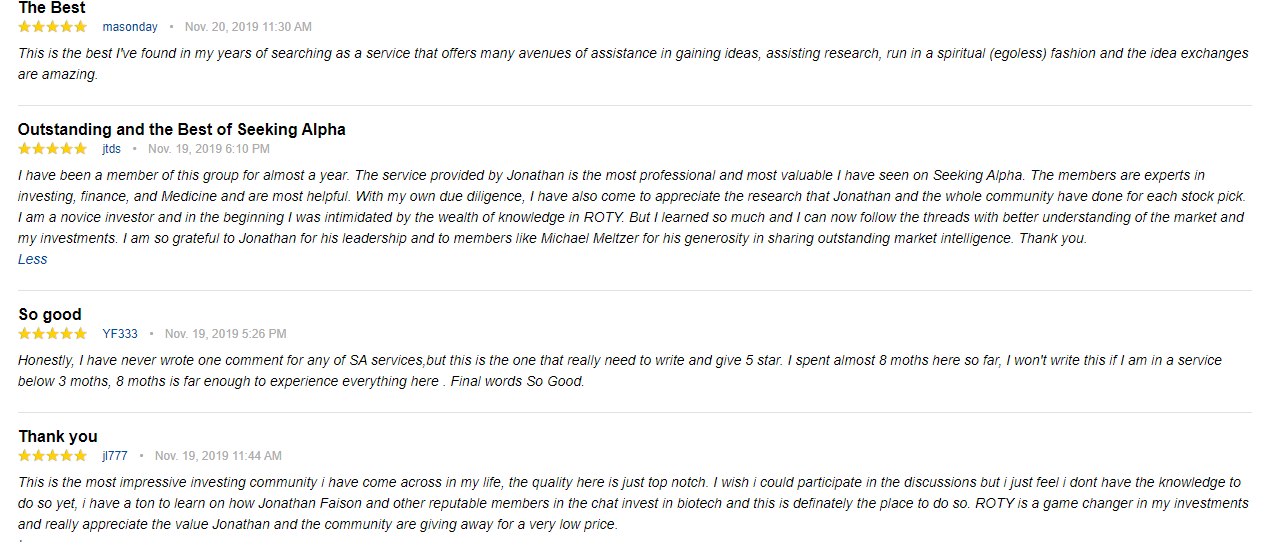Open the jtds user profile link

[x=111, y=149]
